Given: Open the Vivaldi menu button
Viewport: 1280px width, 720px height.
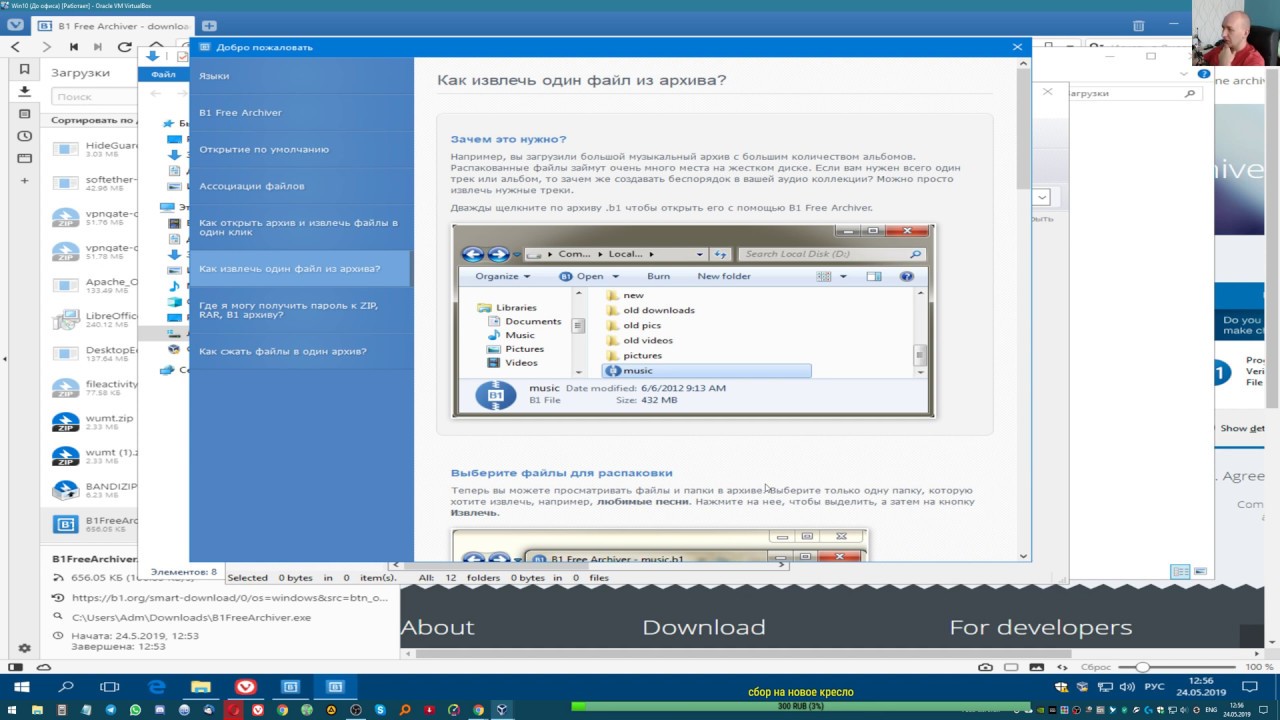Looking at the screenshot, I should pyautogui.click(x=15, y=25).
